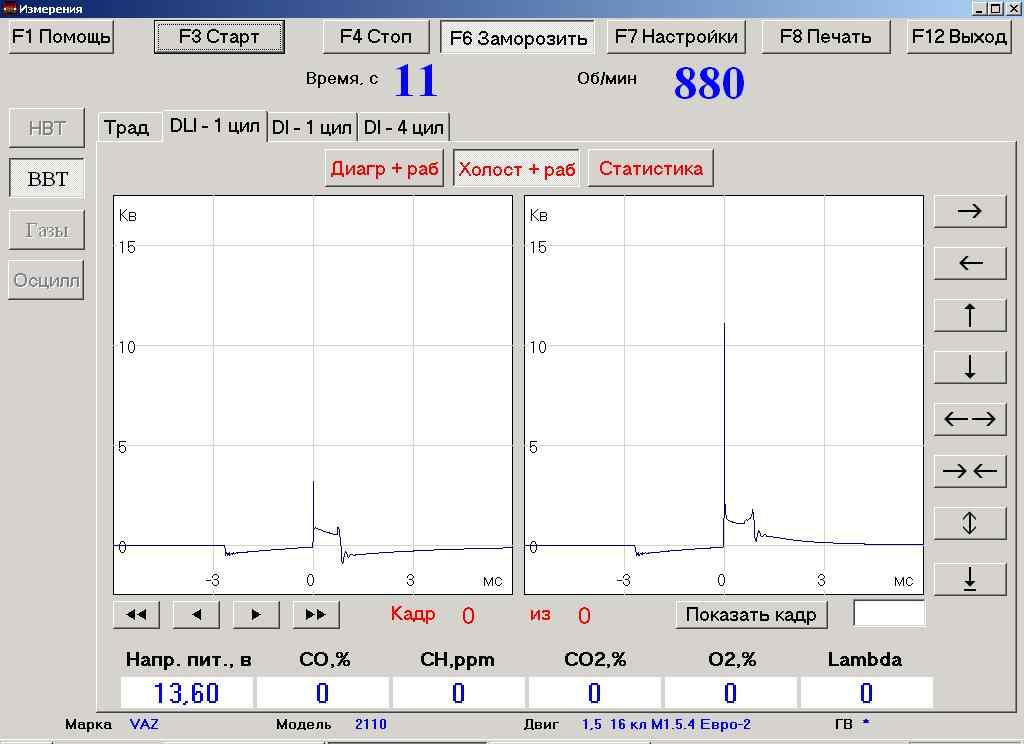Select the ВВТ side mode button
The width and height of the screenshot is (1024, 744).
pos(47,178)
